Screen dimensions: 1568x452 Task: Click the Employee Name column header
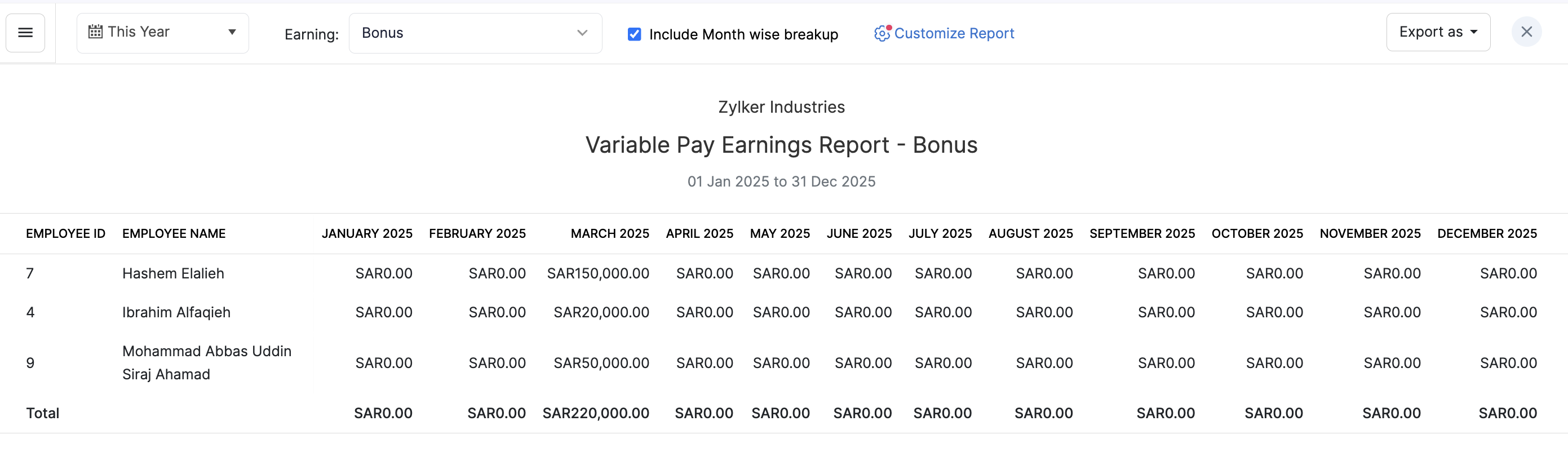pos(174,233)
